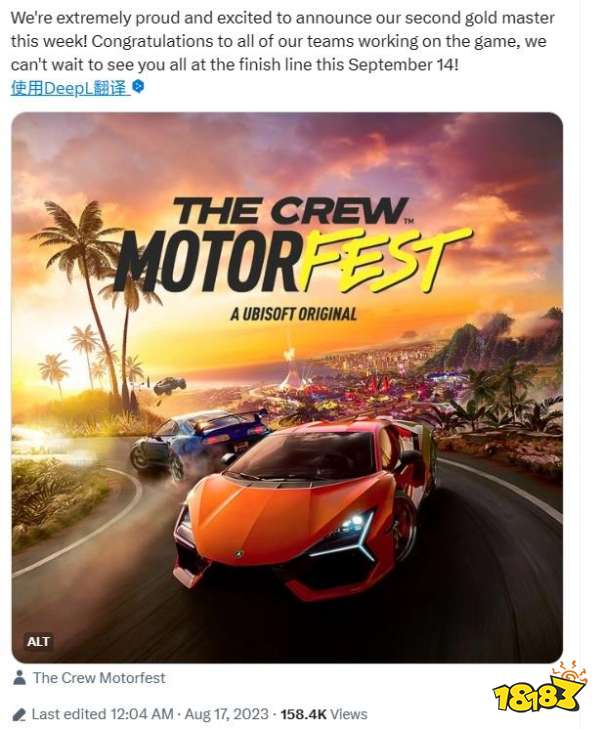The width and height of the screenshot is (600, 729).
Task: Click the 12:04 AM timestamp
Action: 142,714
